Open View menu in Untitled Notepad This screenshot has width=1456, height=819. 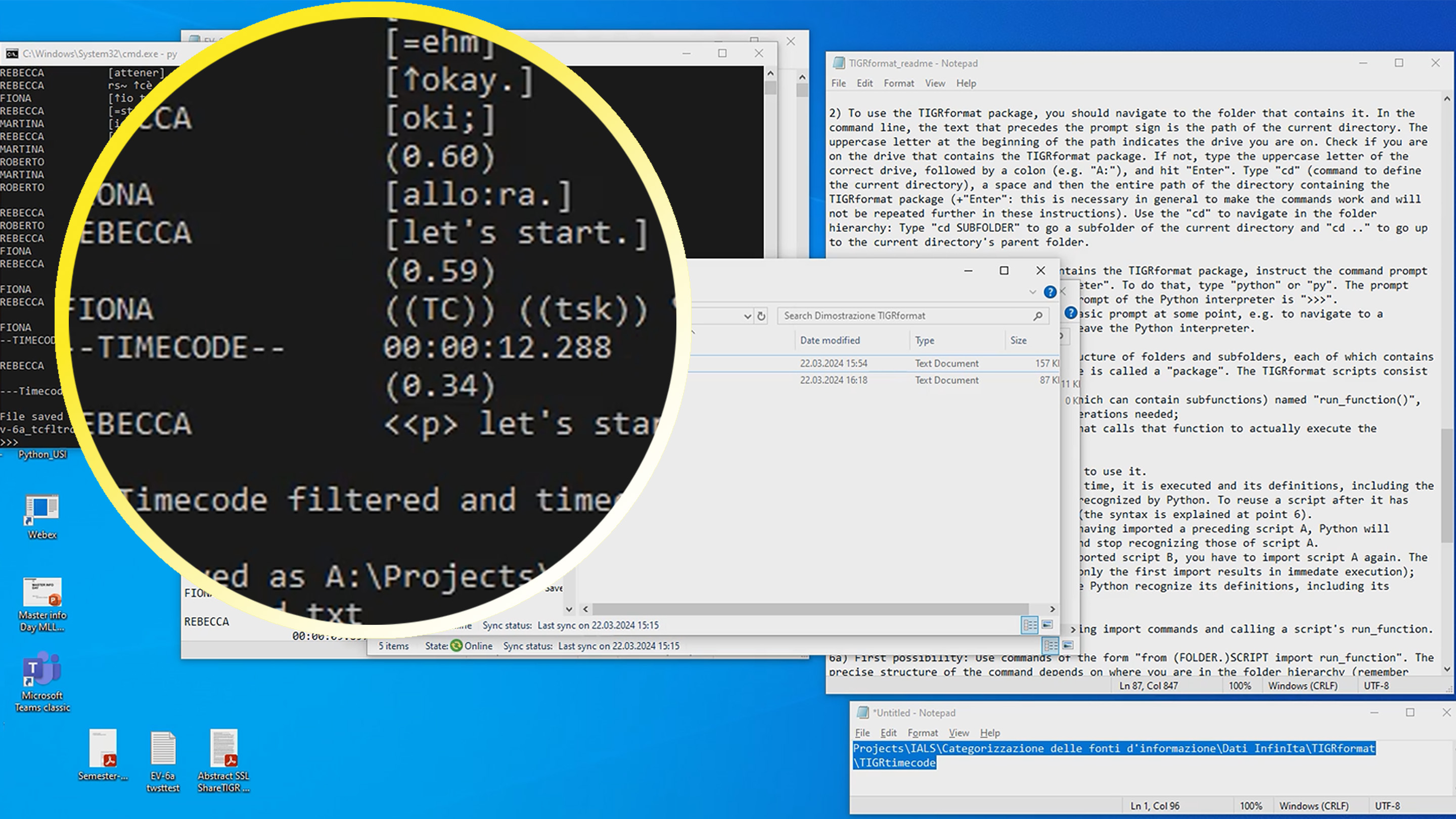pos(959,733)
